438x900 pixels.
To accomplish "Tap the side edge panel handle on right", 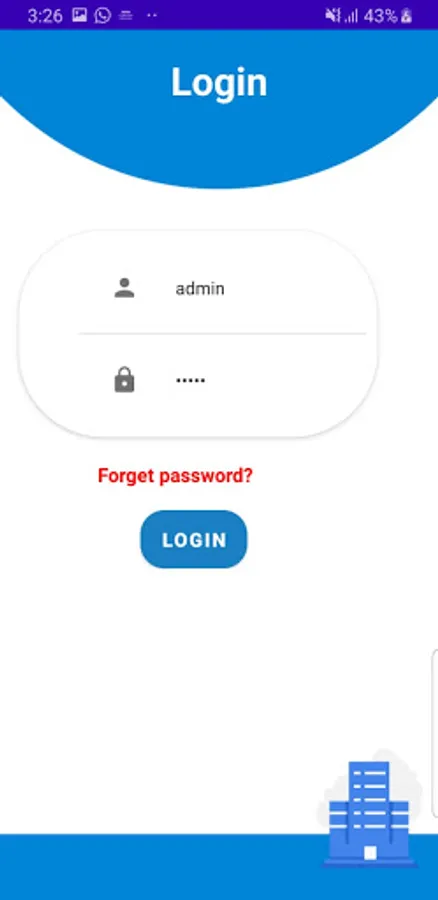I will click(435, 733).
